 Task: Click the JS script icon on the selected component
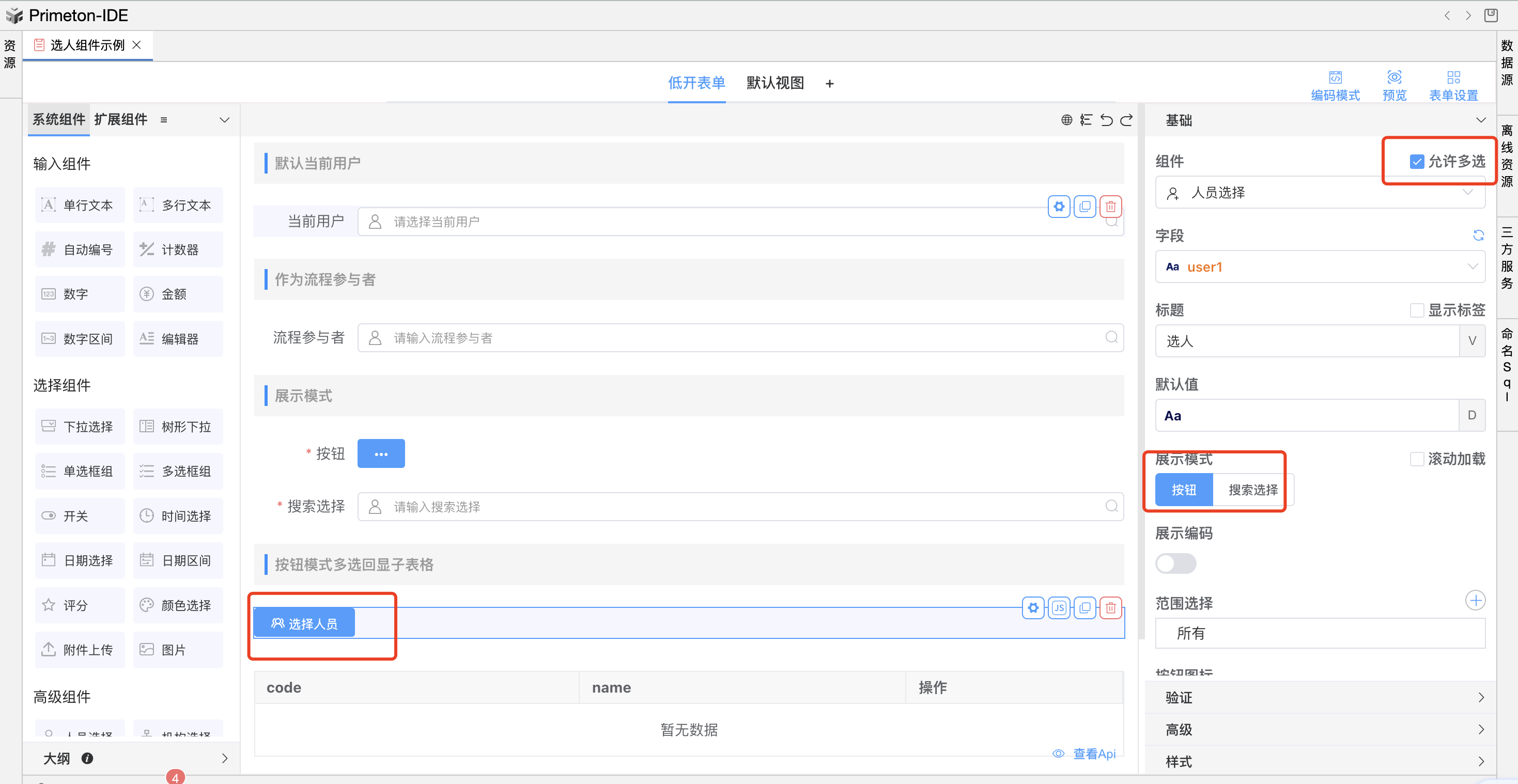[1059, 608]
